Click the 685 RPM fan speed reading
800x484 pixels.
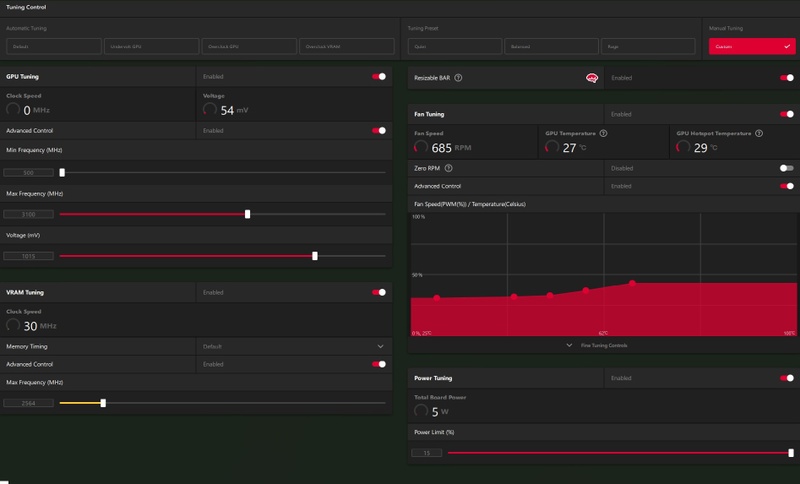[451, 148]
